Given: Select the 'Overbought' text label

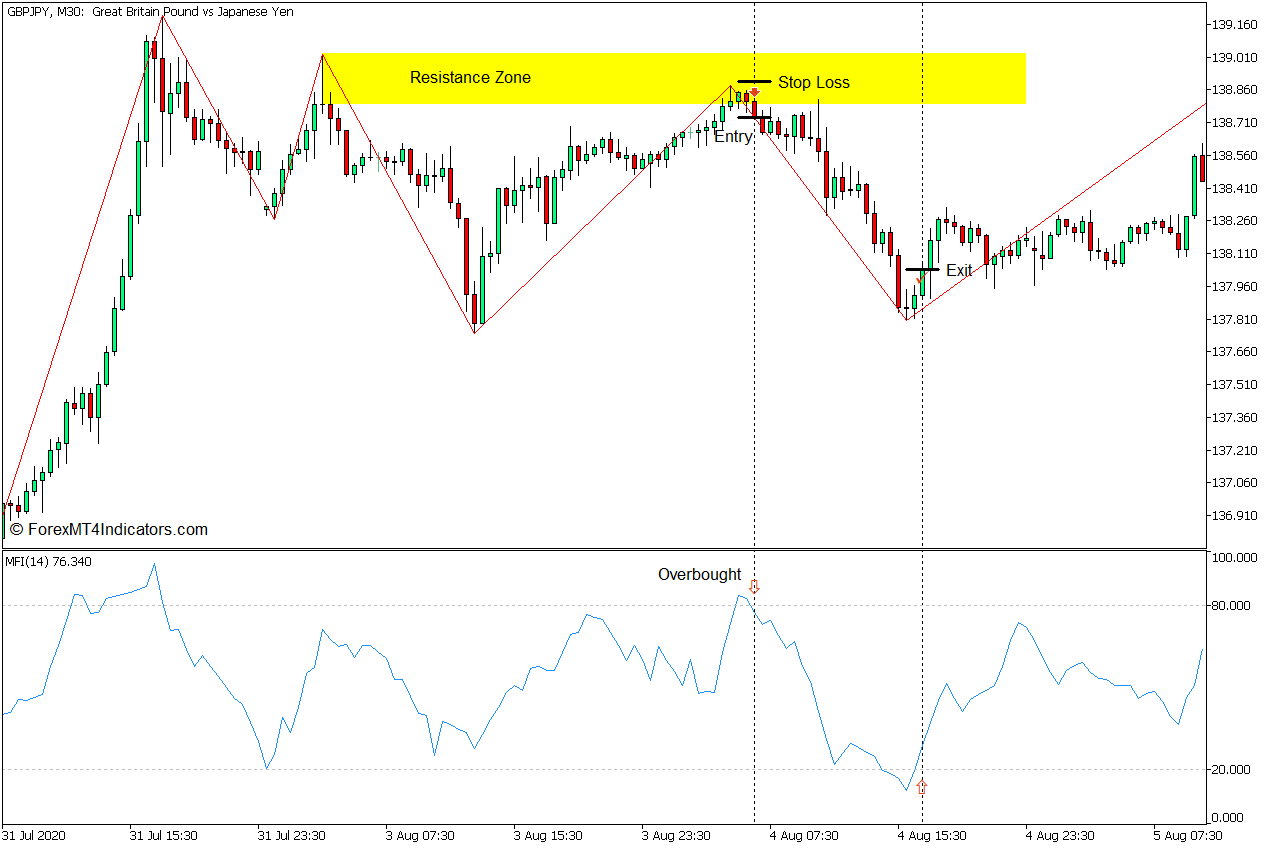Looking at the screenshot, I should point(699,575).
